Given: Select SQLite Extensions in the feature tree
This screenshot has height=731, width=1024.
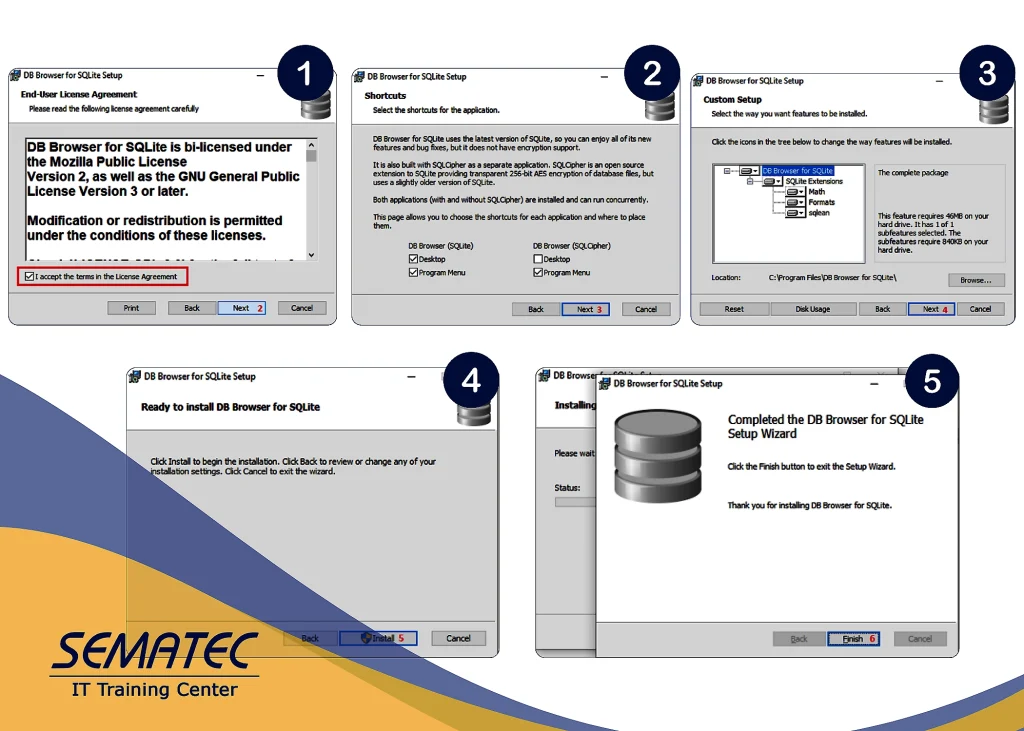Looking at the screenshot, I should click(x=814, y=182).
